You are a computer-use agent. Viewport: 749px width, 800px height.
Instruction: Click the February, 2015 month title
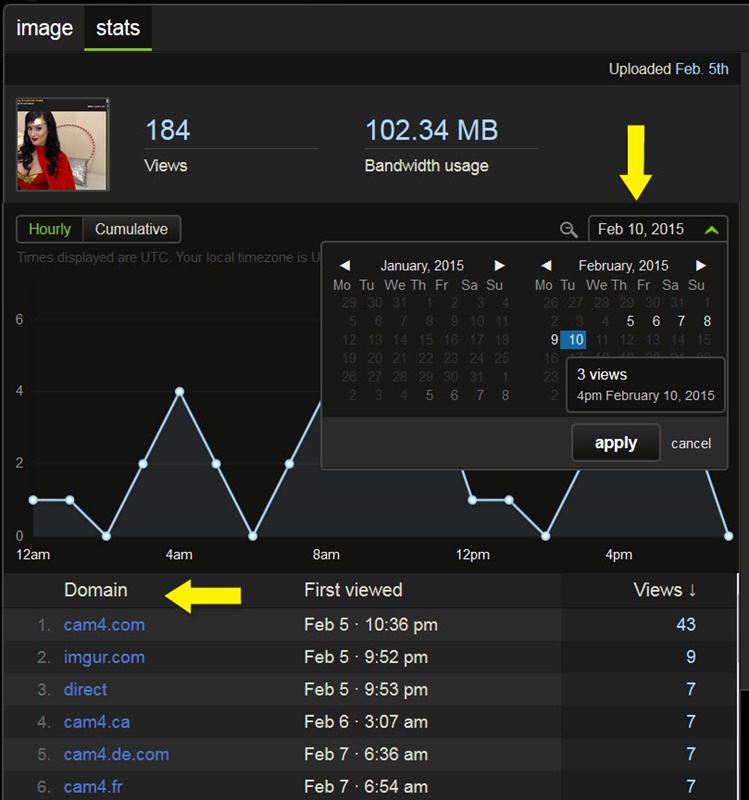[623, 265]
